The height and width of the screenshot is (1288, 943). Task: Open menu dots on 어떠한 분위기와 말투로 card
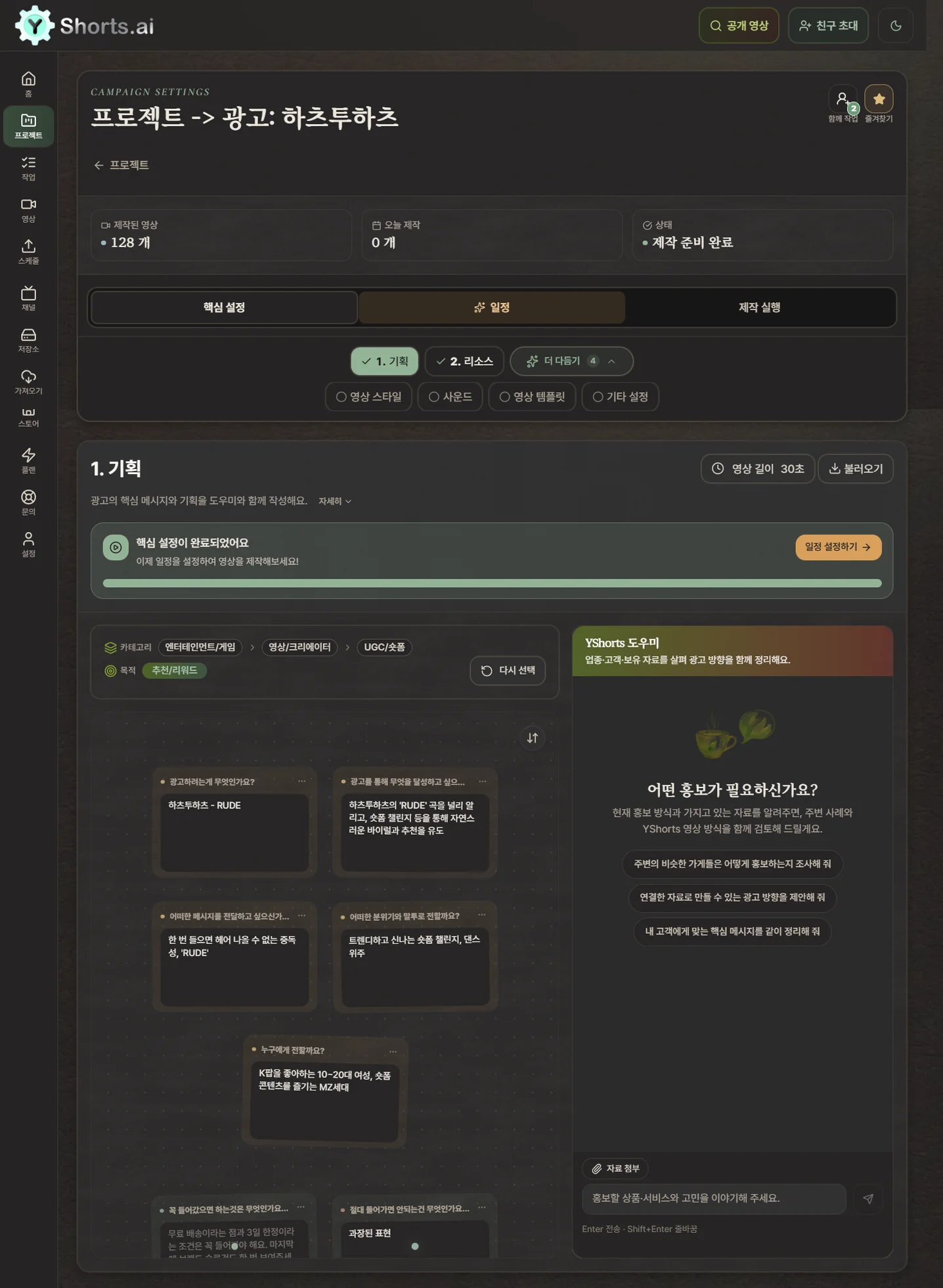[482, 915]
